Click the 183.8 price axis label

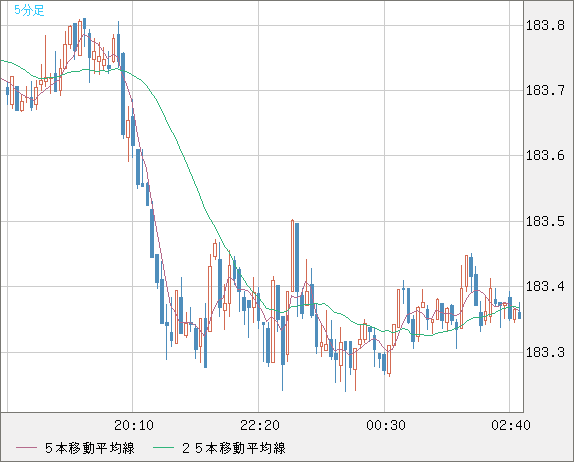545,25
